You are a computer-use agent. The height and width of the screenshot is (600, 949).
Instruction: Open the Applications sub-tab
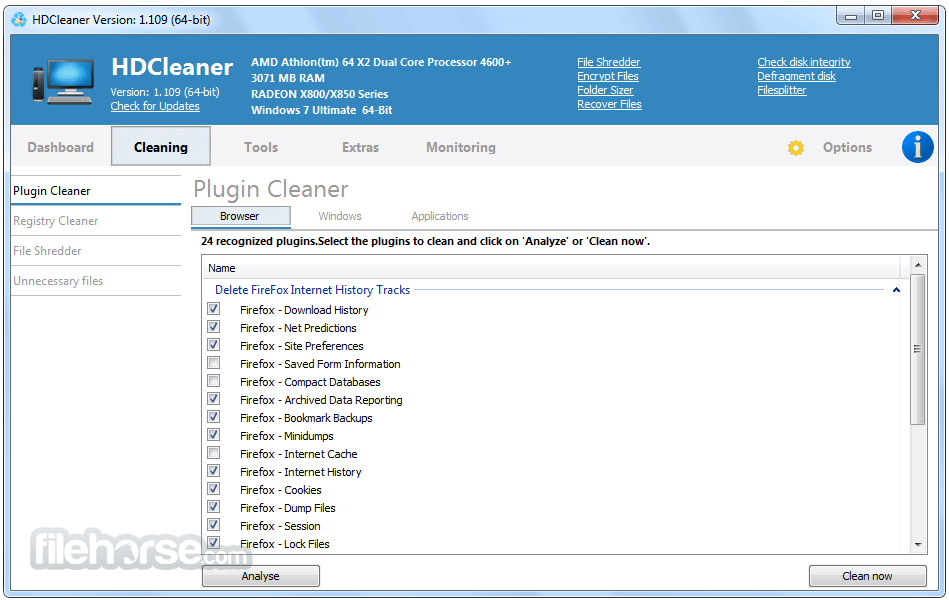(440, 216)
